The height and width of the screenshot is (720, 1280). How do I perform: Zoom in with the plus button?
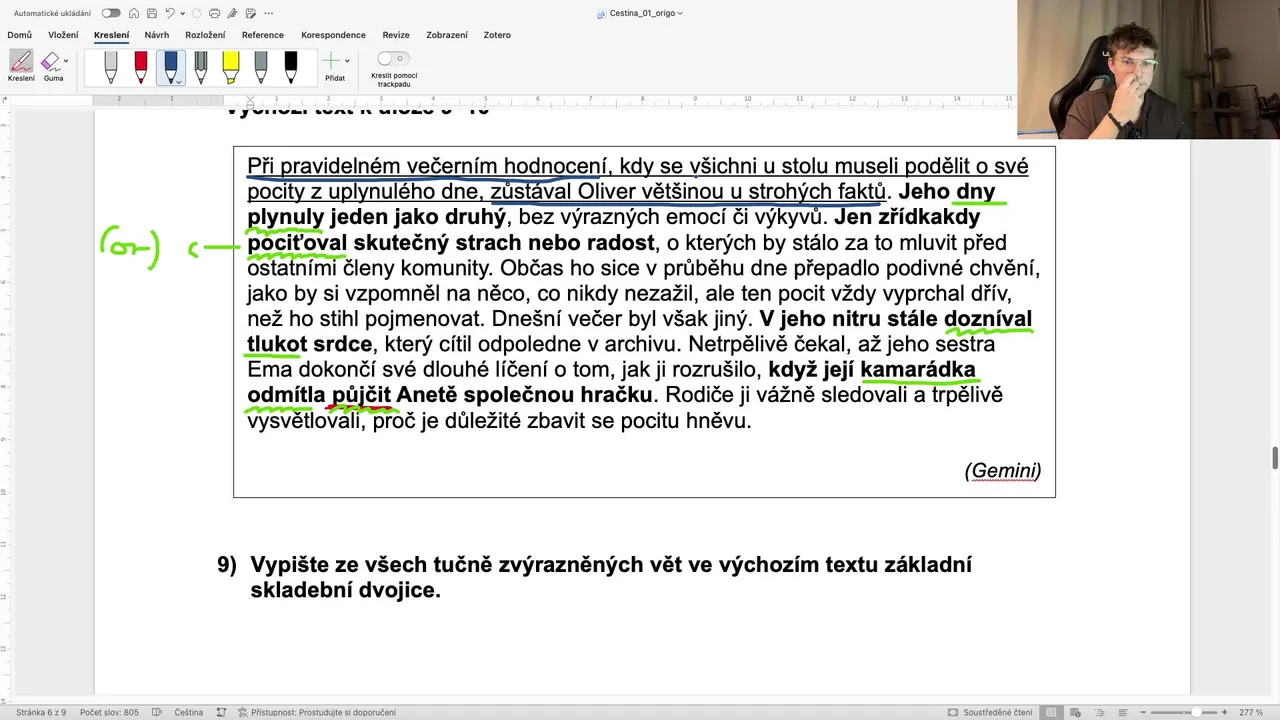point(1224,712)
